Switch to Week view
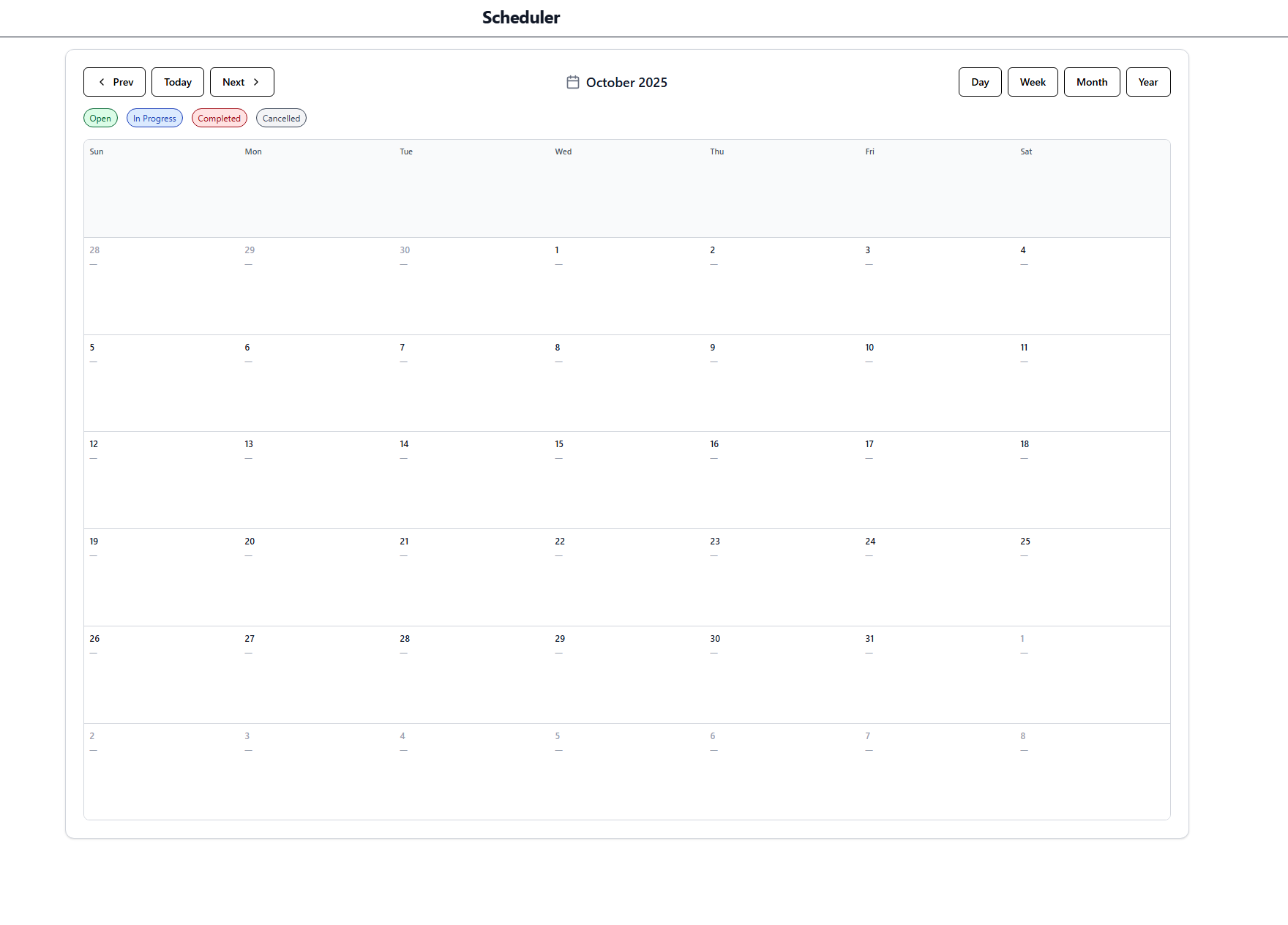This screenshot has width=1288, height=925. tap(1033, 82)
